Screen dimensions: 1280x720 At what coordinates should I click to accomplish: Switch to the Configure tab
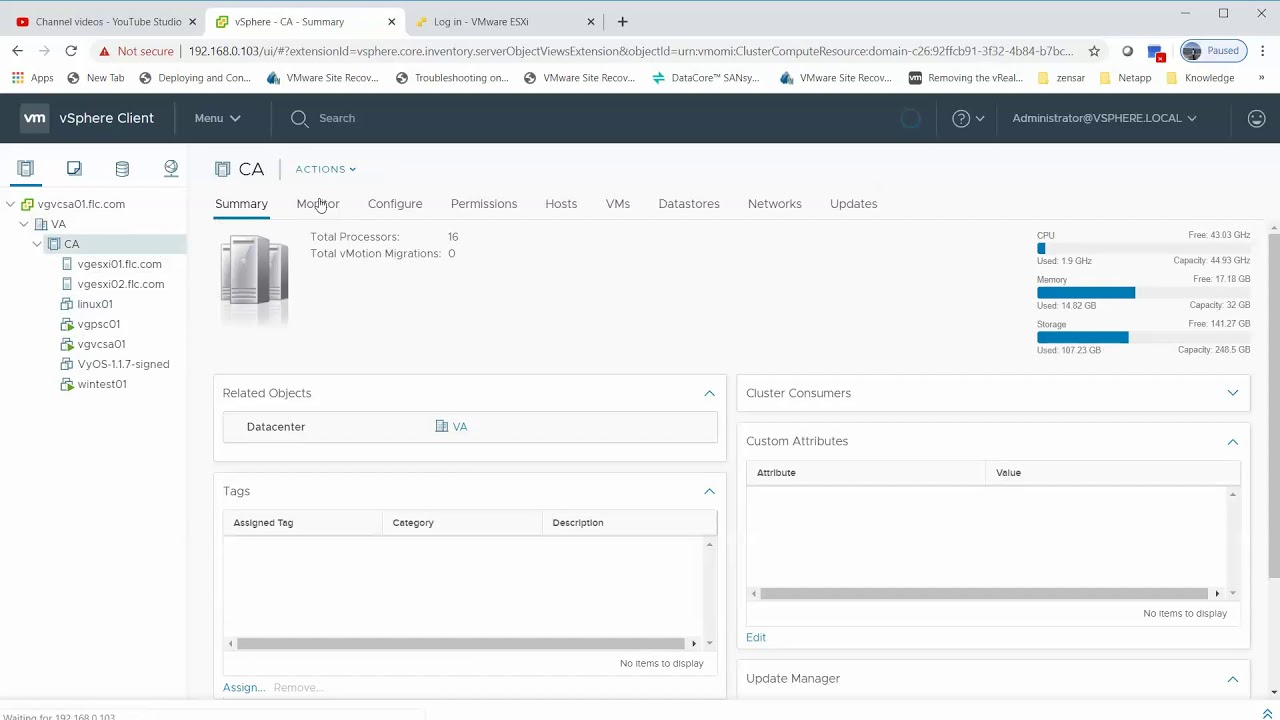(x=395, y=204)
